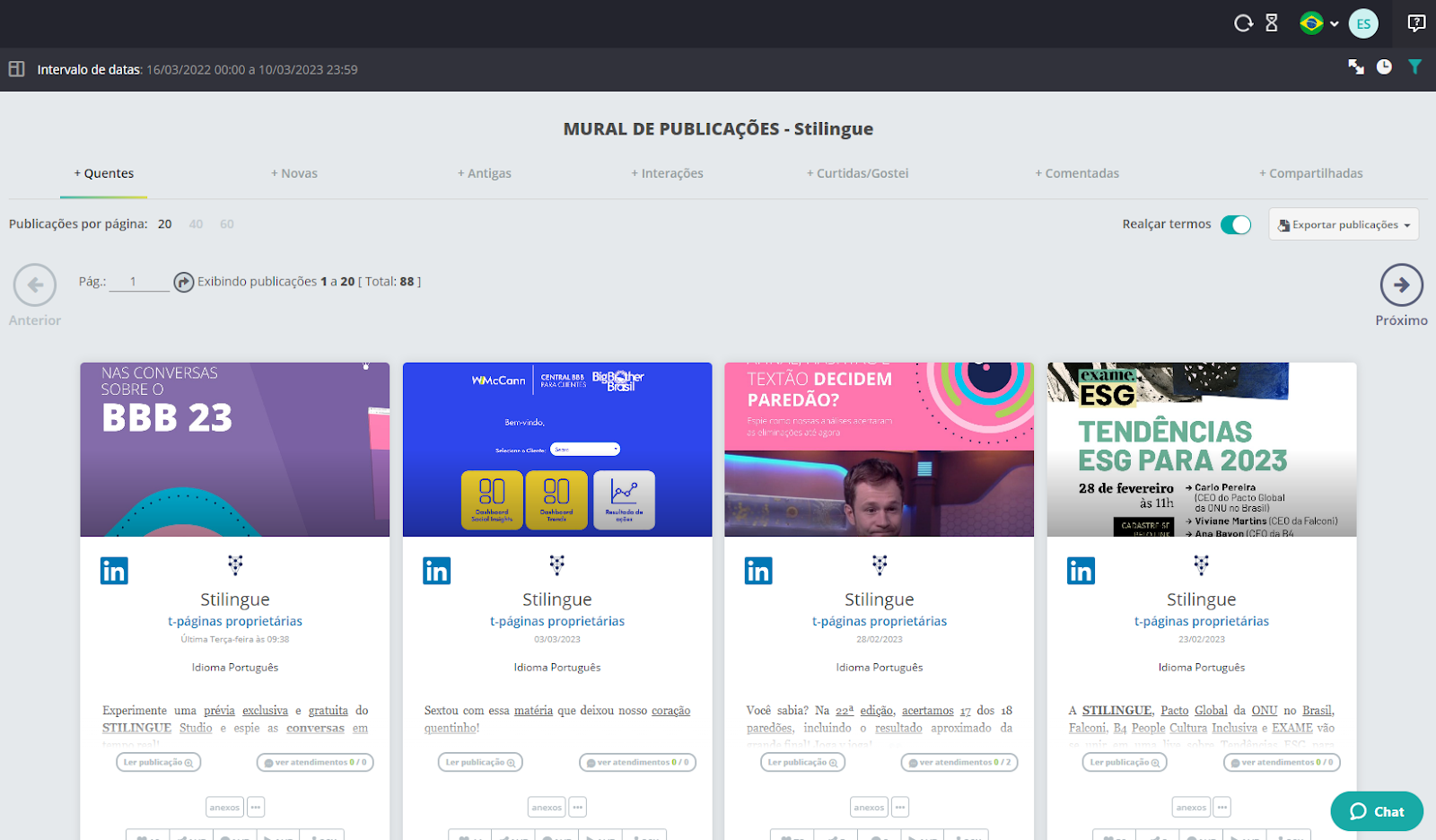Click the refresh icon in top bar

pyautogui.click(x=1243, y=23)
